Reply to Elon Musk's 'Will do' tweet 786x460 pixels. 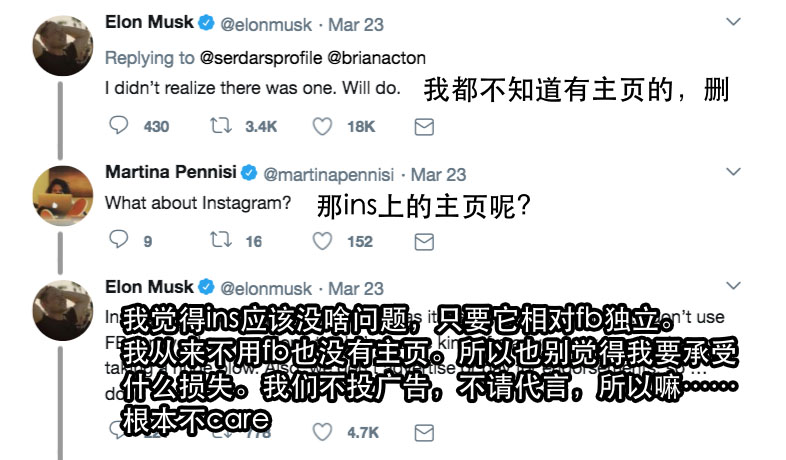click(x=118, y=126)
